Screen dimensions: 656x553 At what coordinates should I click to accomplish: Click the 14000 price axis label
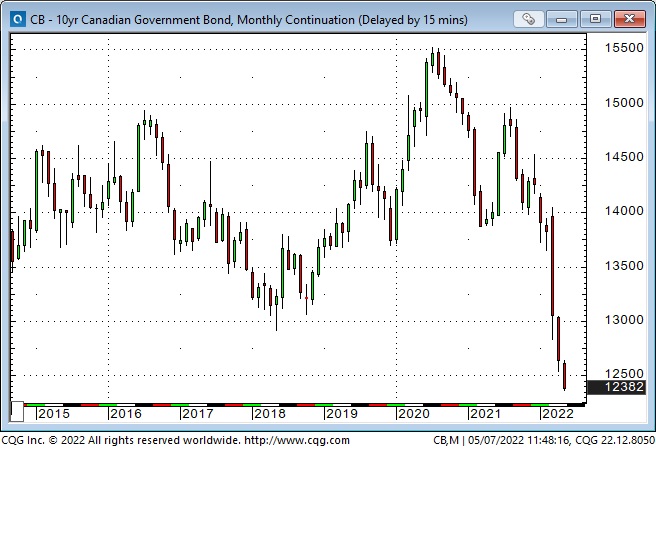tap(624, 211)
